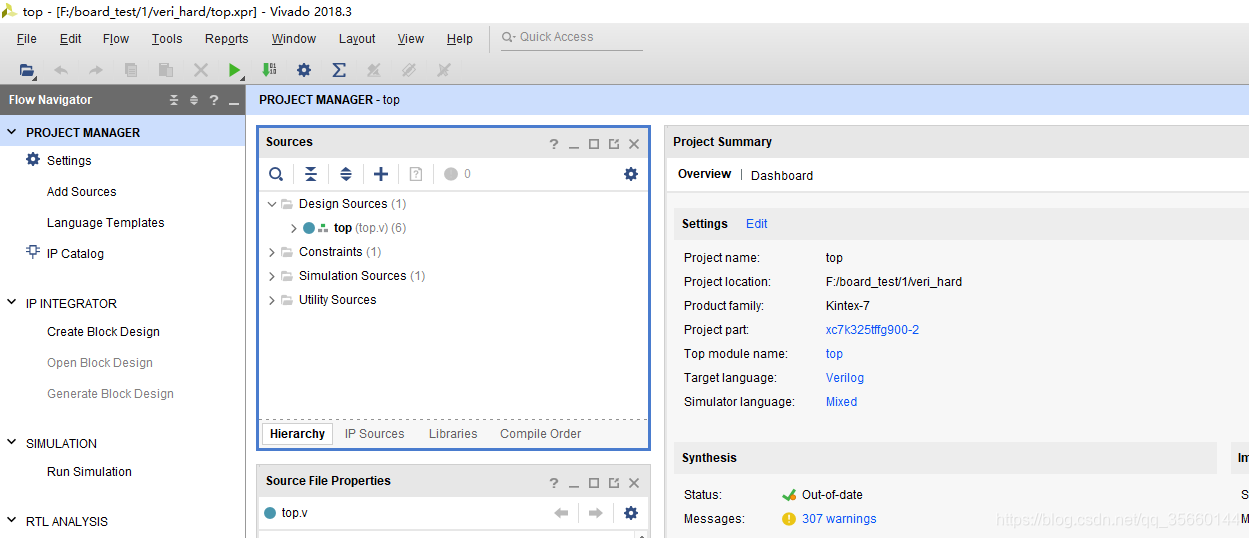The image size is (1249, 538).
Task: Add sources with plus icon
Action: click(381, 174)
